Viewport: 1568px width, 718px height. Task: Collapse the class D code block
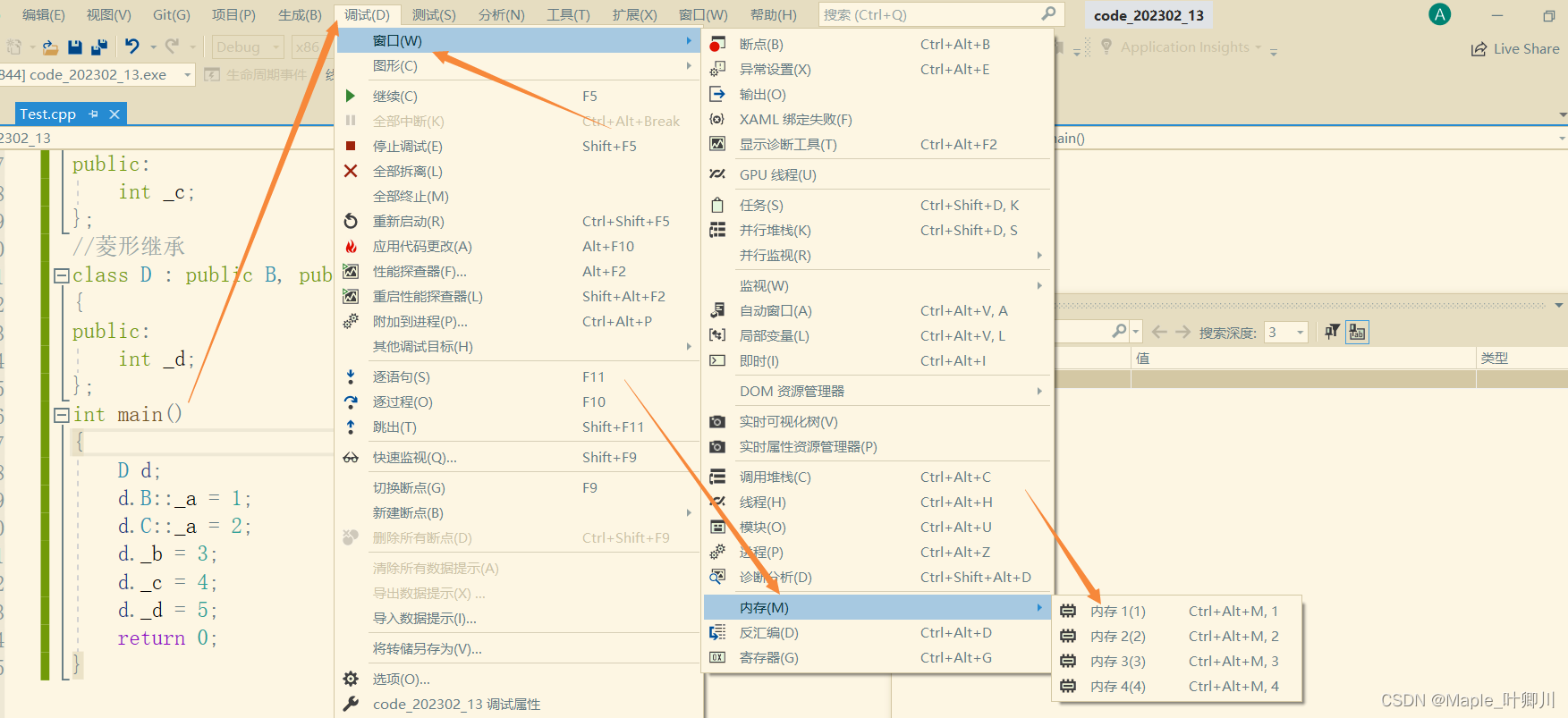click(x=62, y=275)
